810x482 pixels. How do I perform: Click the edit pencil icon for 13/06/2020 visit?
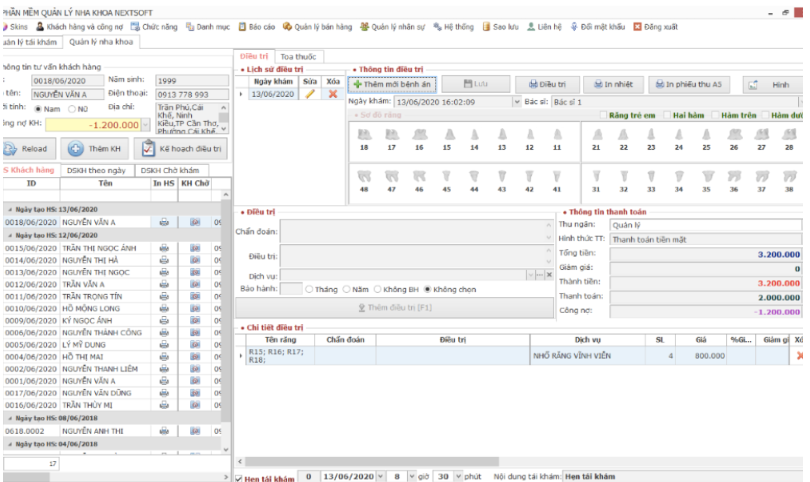[310, 93]
